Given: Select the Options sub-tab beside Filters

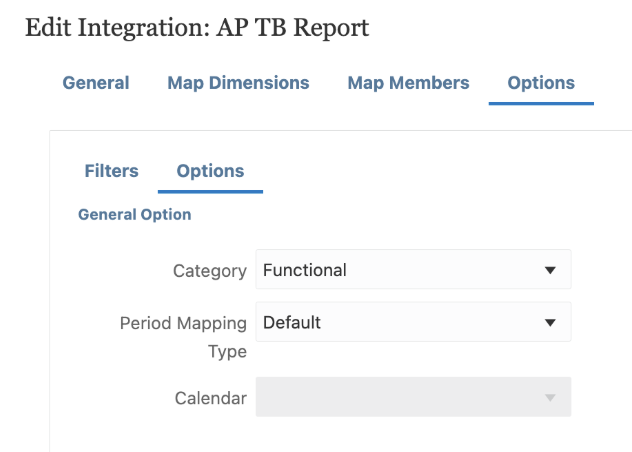Looking at the screenshot, I should [210, 171].
